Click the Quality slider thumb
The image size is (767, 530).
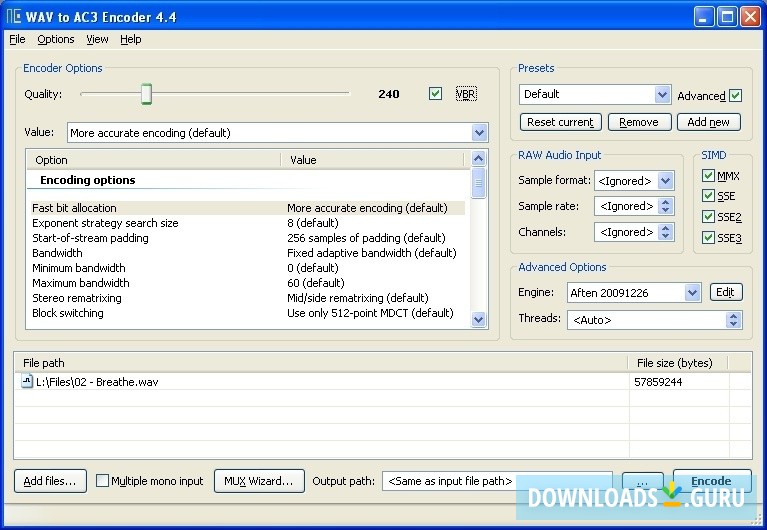pyautogui.click(x=146, y=93)
